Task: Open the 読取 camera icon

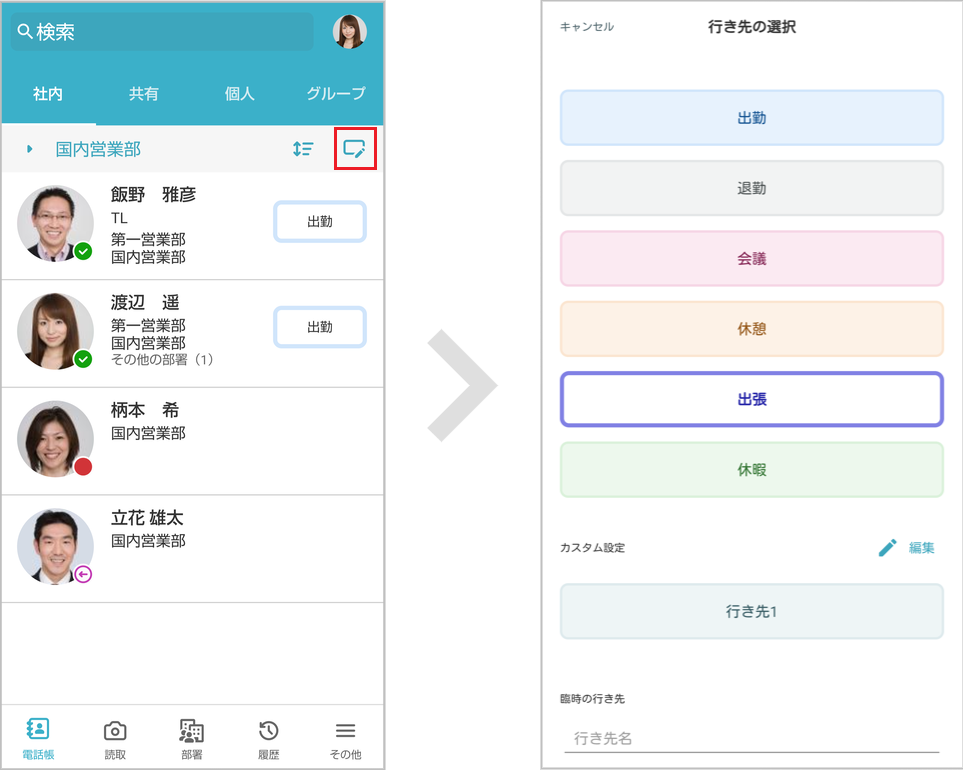Action: 115,731
